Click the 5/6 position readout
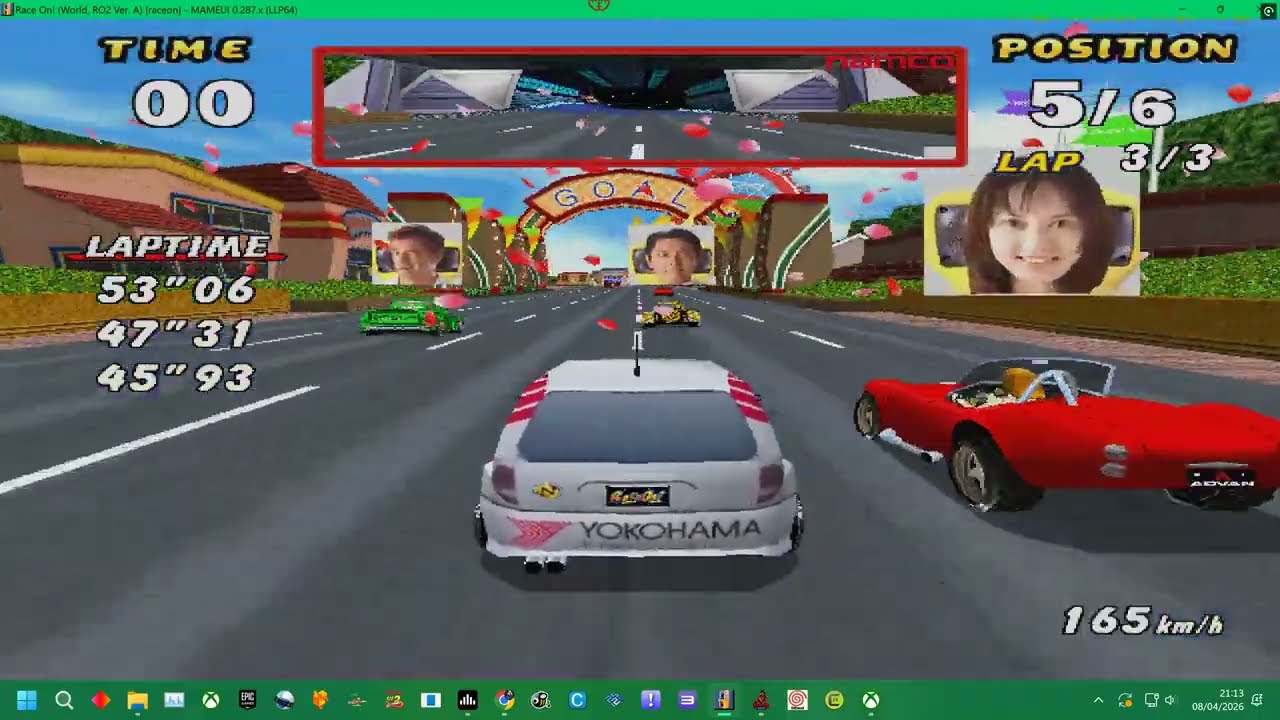1280x720 pixels. (x=1102, y=104)
